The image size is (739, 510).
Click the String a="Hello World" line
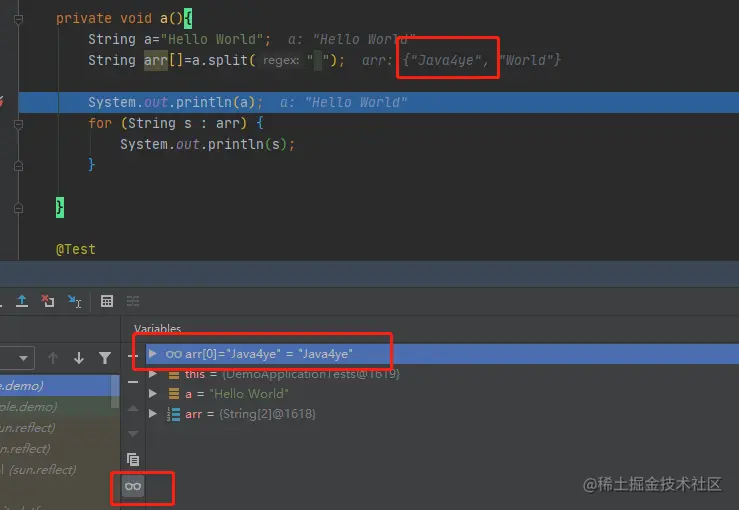[180, 39]
